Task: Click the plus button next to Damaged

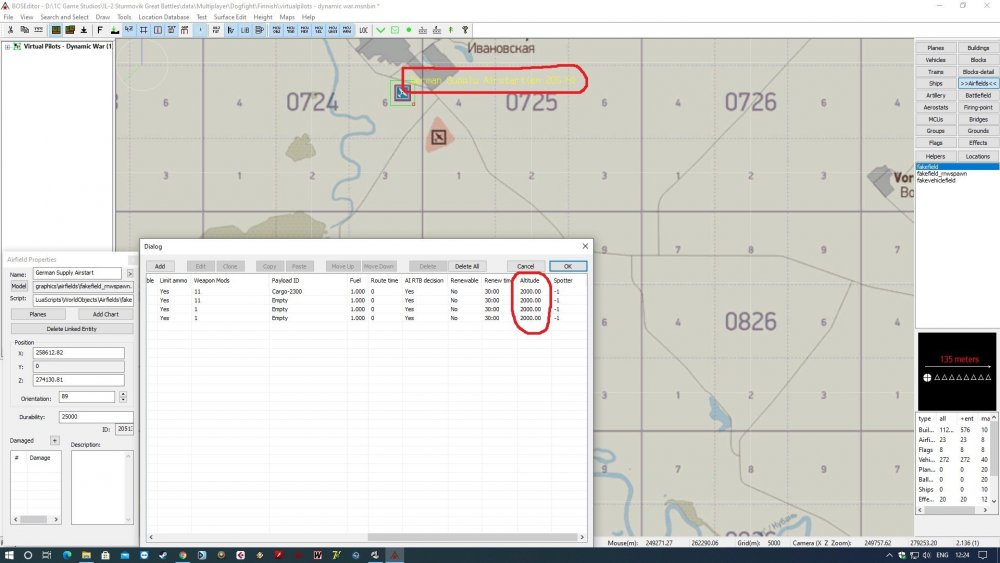Action: pos(55,440)
